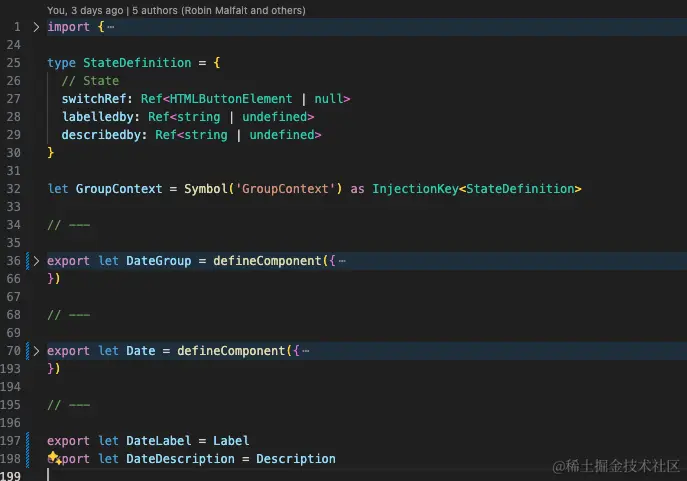
Task: Click the 'import' keyword on line 1
Action: click(68, 27)
